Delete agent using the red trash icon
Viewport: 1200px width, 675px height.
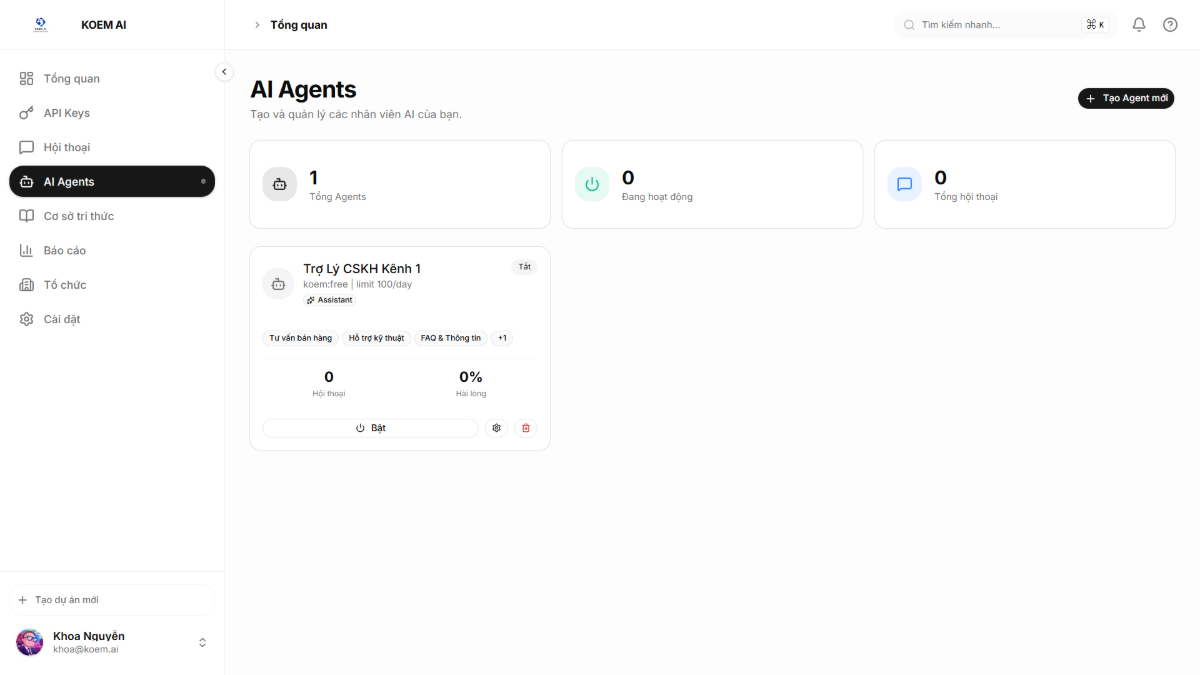click(x=526, y=428)
